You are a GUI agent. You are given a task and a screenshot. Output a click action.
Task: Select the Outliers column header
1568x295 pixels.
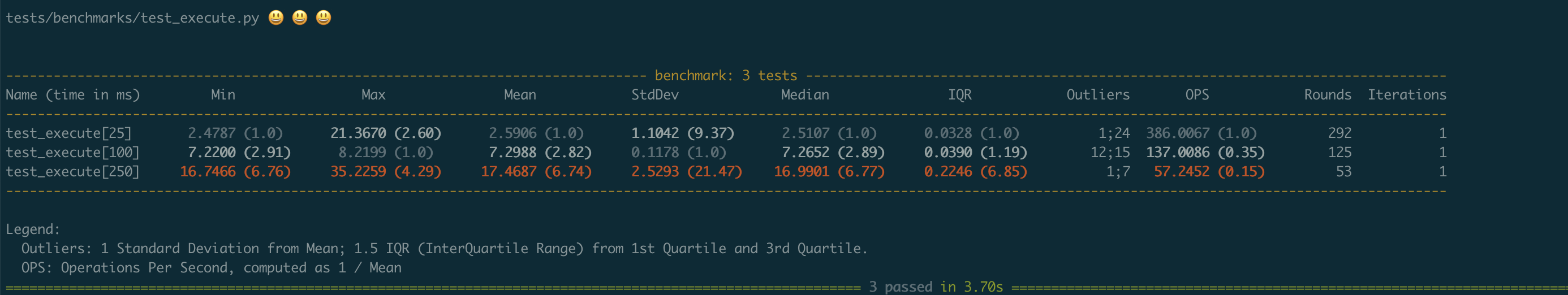(x=1098, y=95)
